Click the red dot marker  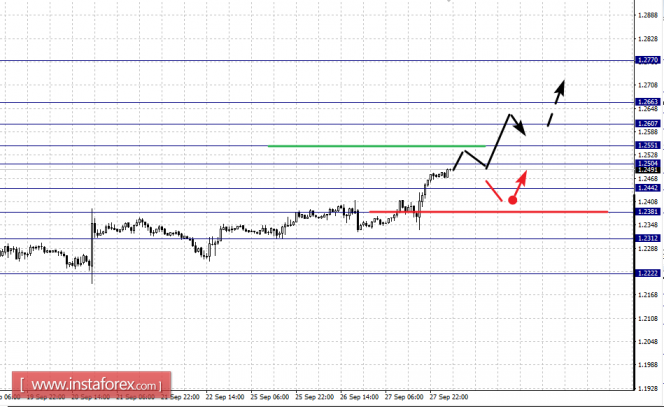[512, 200]
